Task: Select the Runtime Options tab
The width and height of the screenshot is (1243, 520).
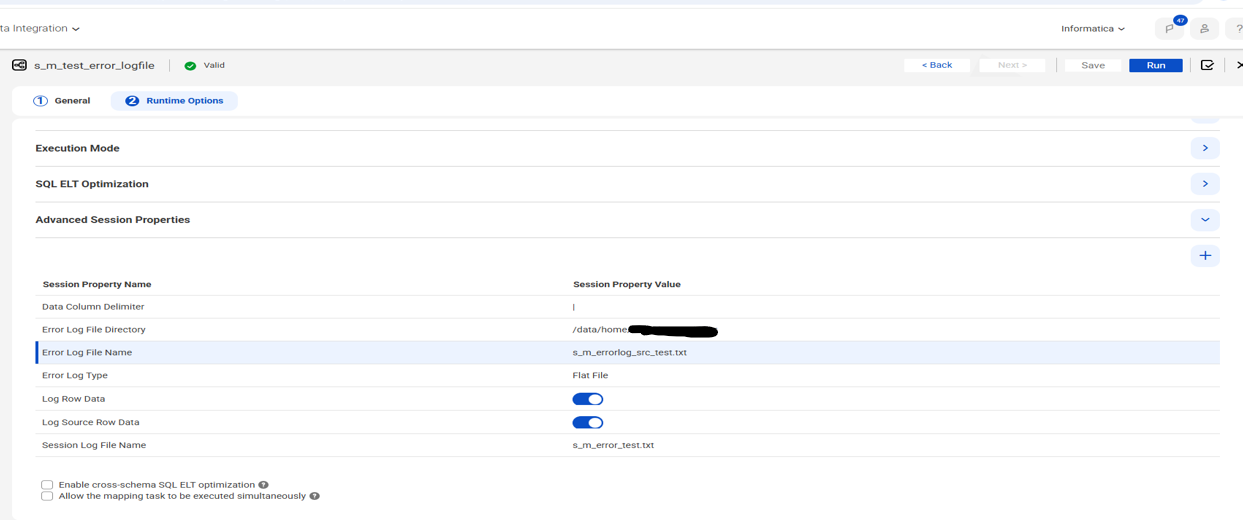Action: click(174, 101)
